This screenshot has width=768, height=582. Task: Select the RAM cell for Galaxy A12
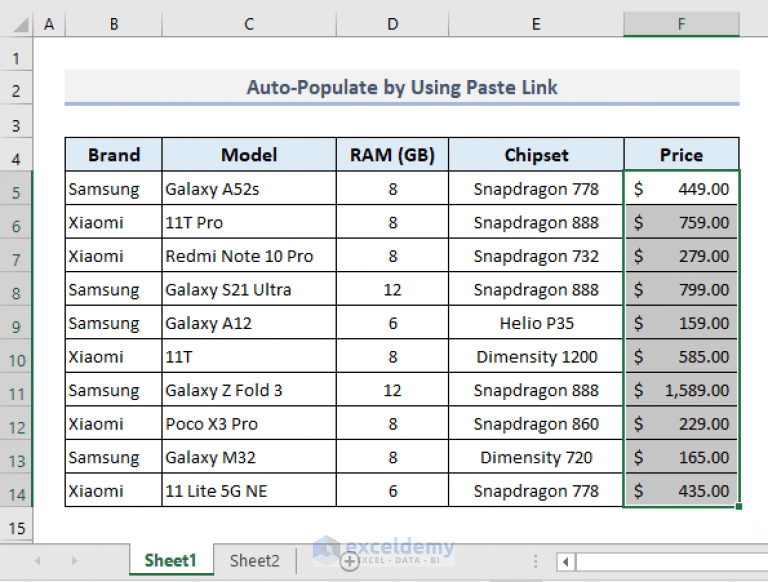392,323
